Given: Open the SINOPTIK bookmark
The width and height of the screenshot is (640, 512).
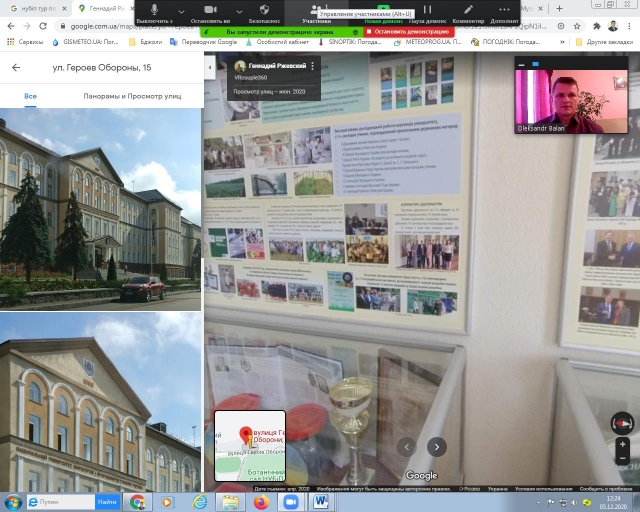Looking at the screenshot, I should (x=349, y=42).
